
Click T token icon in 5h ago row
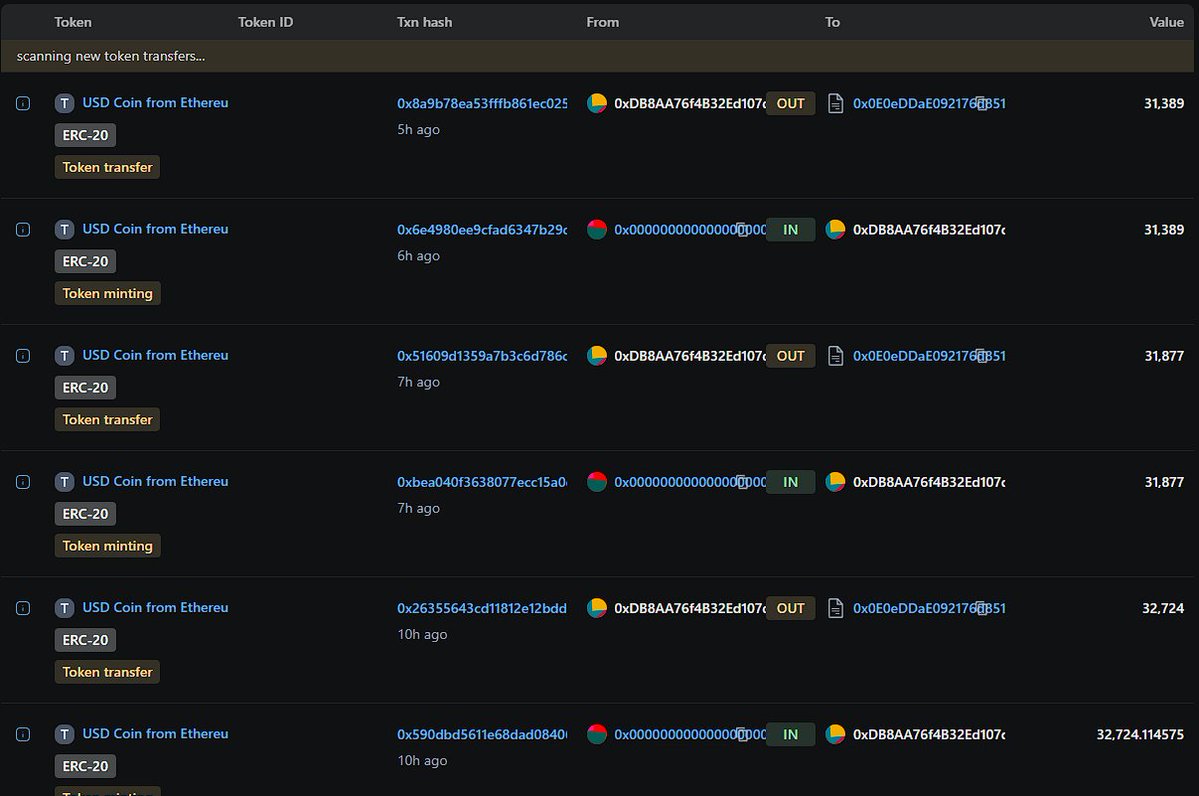tap(64, 103)
